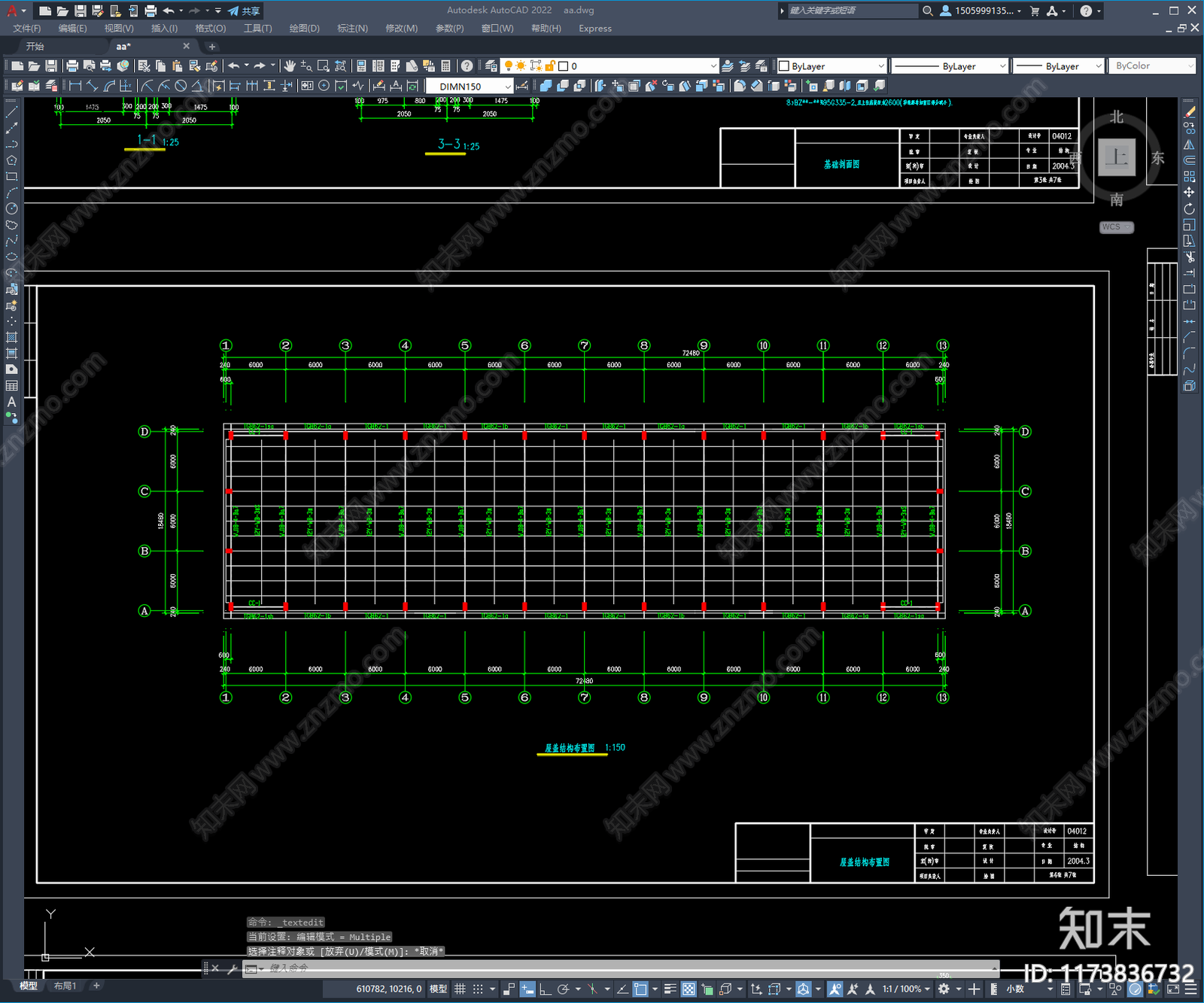Switch to the 布局1 layout tab
Viewport: 1204px width, 1003px height.
[65, 986]
